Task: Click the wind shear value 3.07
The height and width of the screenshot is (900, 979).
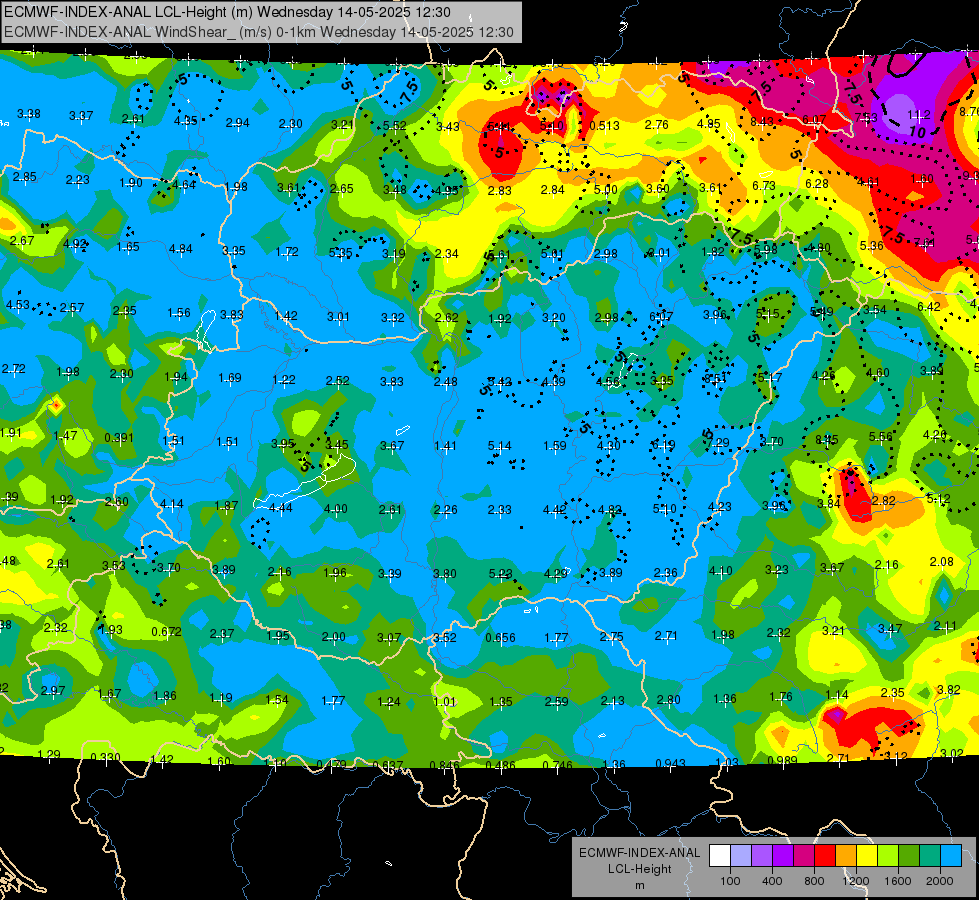Action: [x=389, y=638]
